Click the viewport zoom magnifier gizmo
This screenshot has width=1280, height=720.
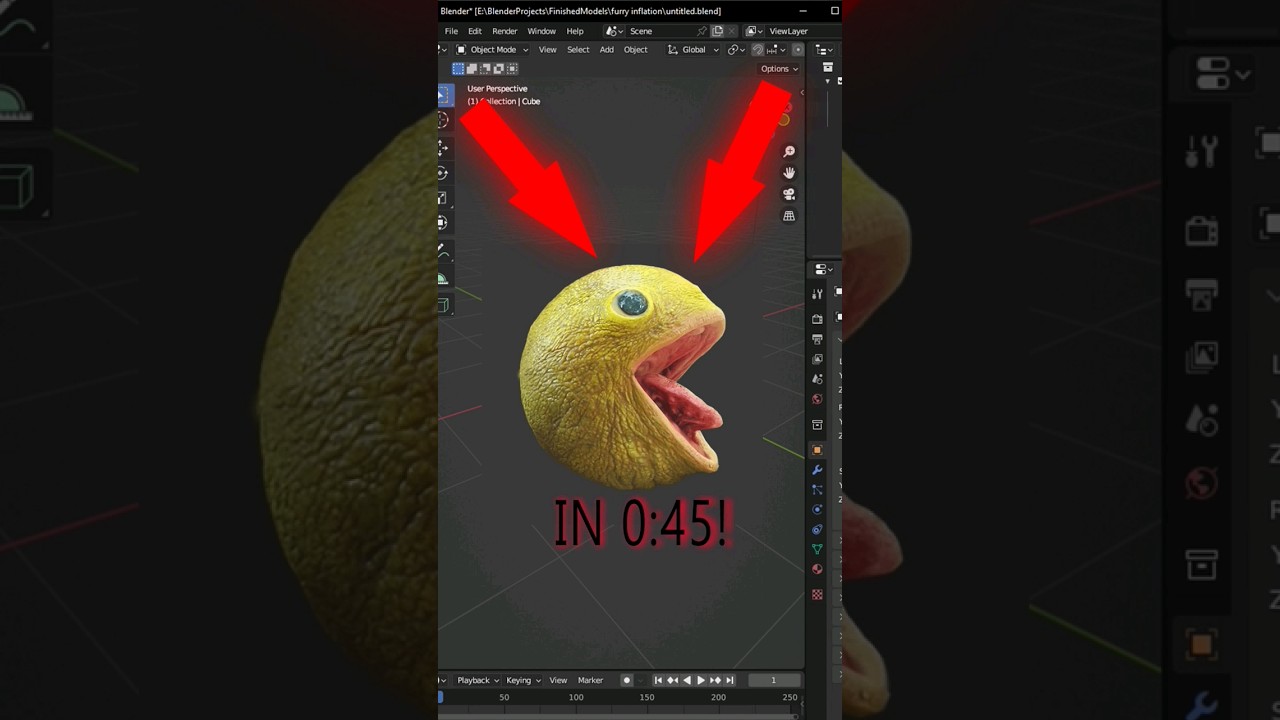coord(789,151)
